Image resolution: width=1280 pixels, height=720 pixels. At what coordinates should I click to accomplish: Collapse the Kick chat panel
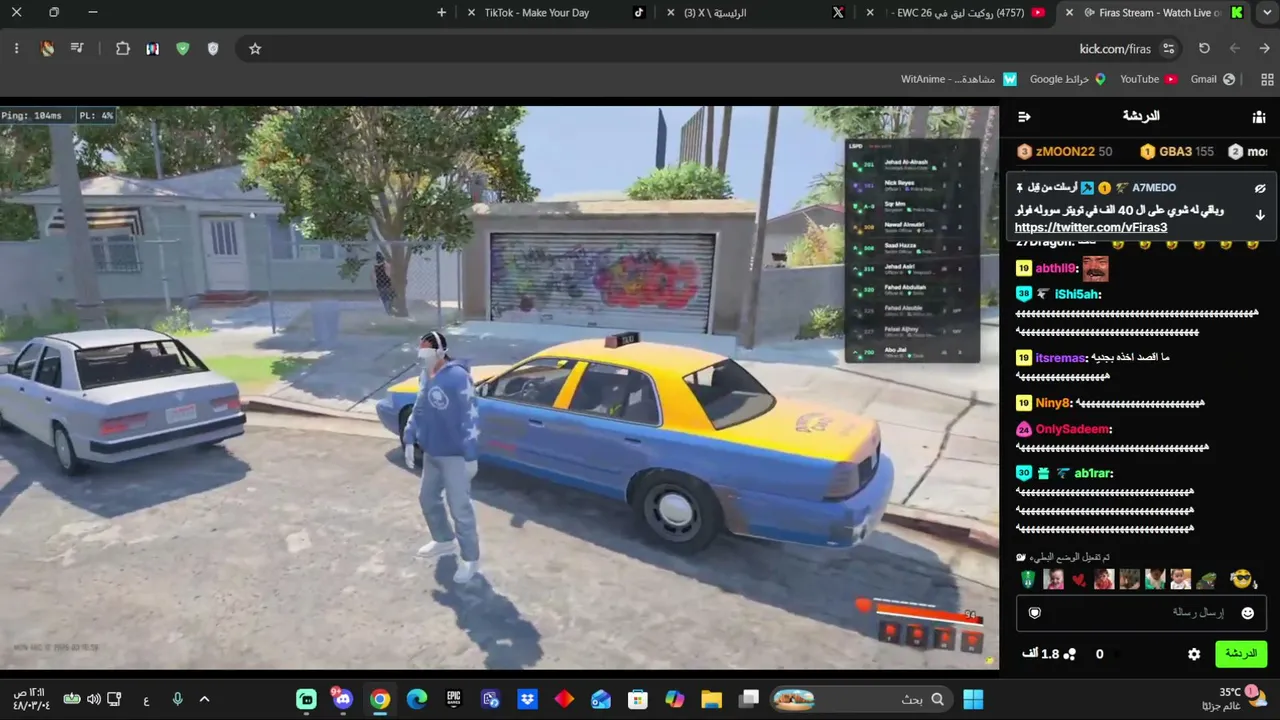click(x=1024, y=117)
